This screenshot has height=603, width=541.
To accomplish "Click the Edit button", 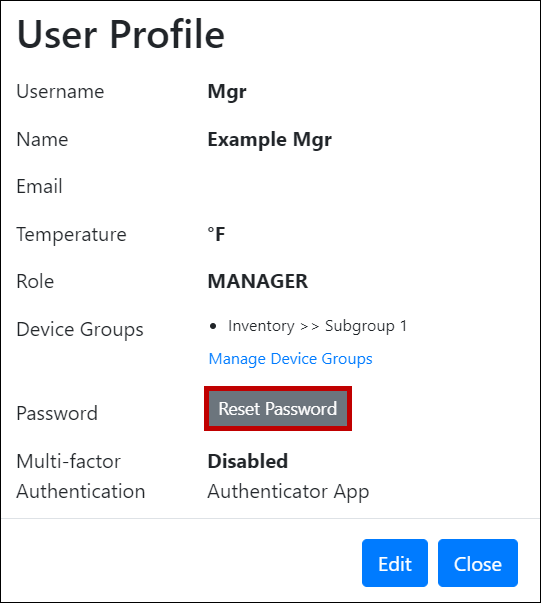I will (x=395, y=563).
